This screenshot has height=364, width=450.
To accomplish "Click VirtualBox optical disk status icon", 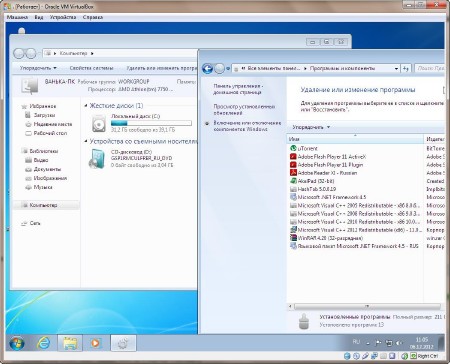I will coord(356,356).
